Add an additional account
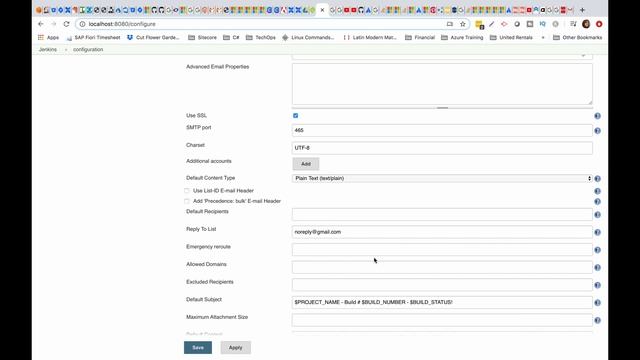Image resolution: width=640 pixels, height=360 pixels. click(x=306, y=164)
